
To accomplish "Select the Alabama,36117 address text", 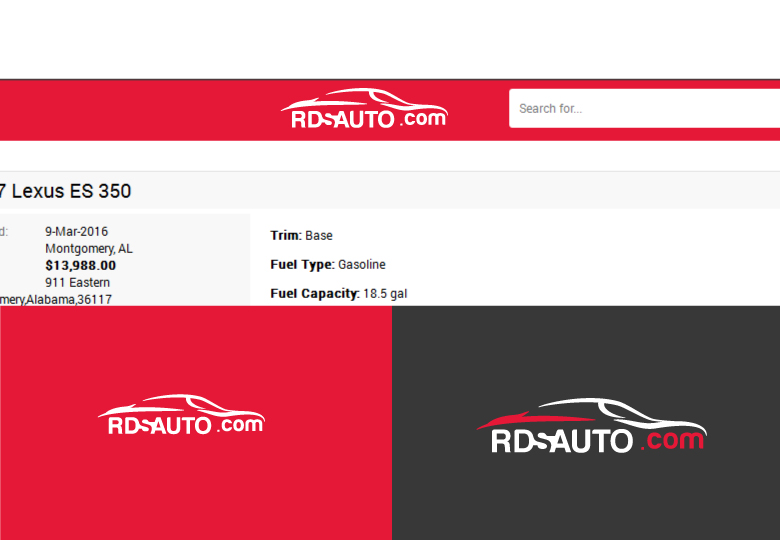I will pos(56,299).
